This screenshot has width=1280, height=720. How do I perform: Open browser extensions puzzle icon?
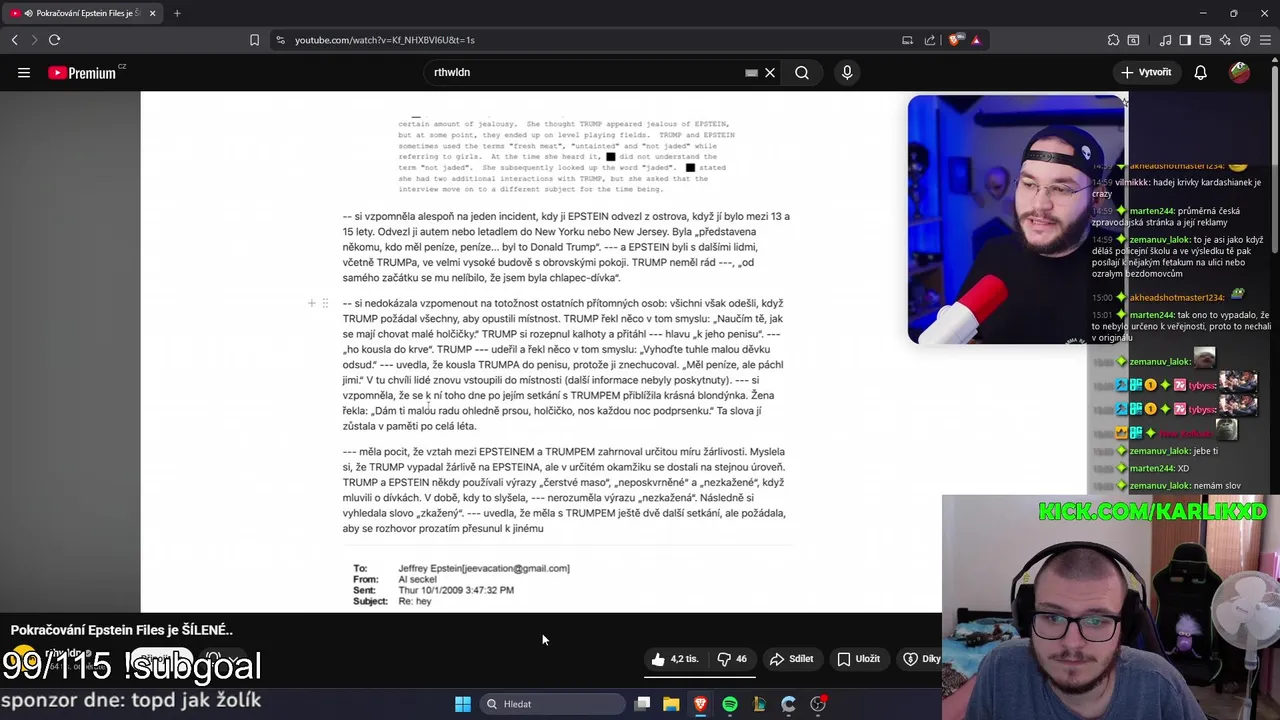1113,40
